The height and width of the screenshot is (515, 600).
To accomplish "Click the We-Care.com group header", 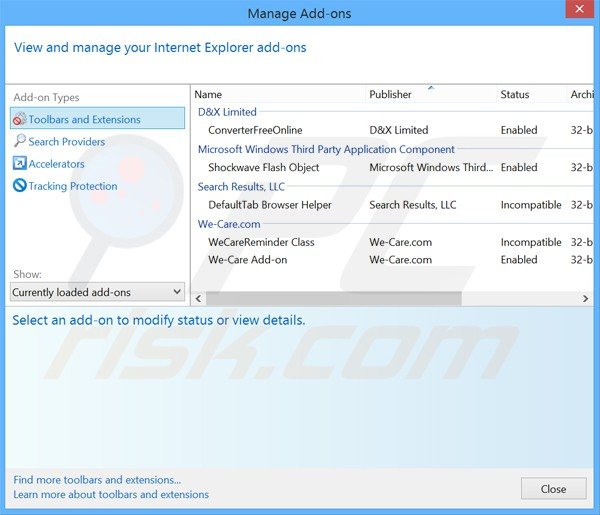I will (x=229, y=224).
